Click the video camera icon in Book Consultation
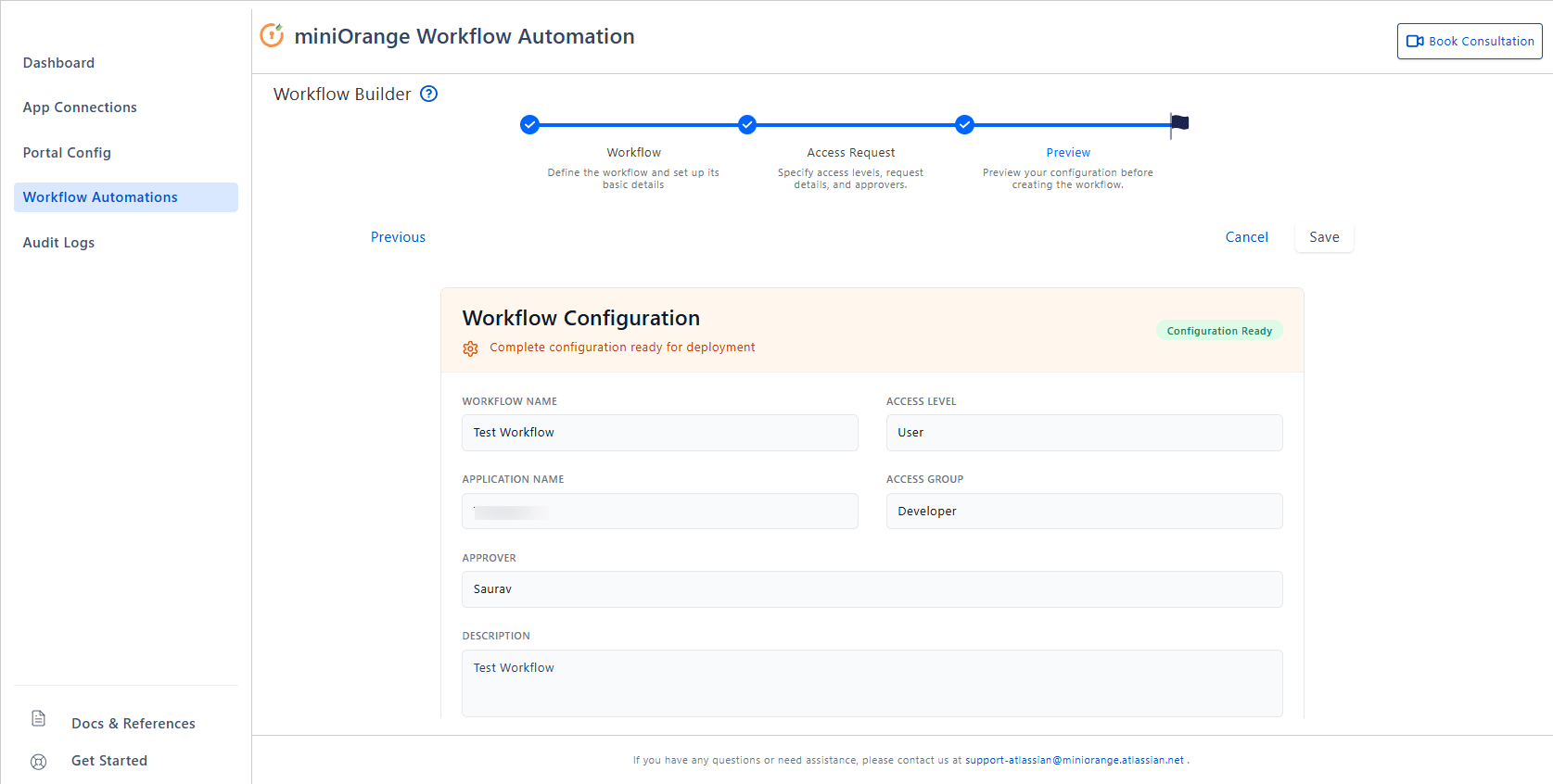 coord(1415,41)
